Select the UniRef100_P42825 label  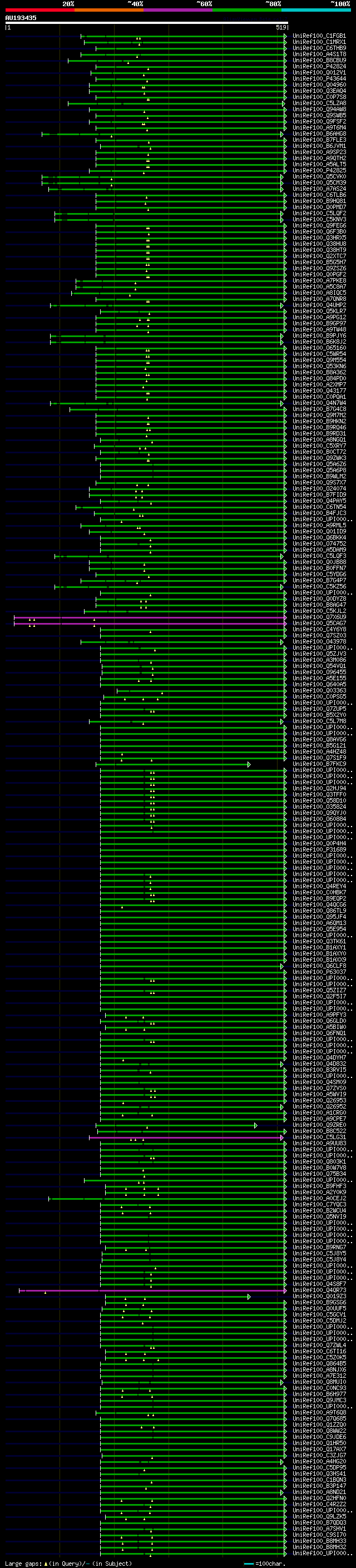pos(319,170)
